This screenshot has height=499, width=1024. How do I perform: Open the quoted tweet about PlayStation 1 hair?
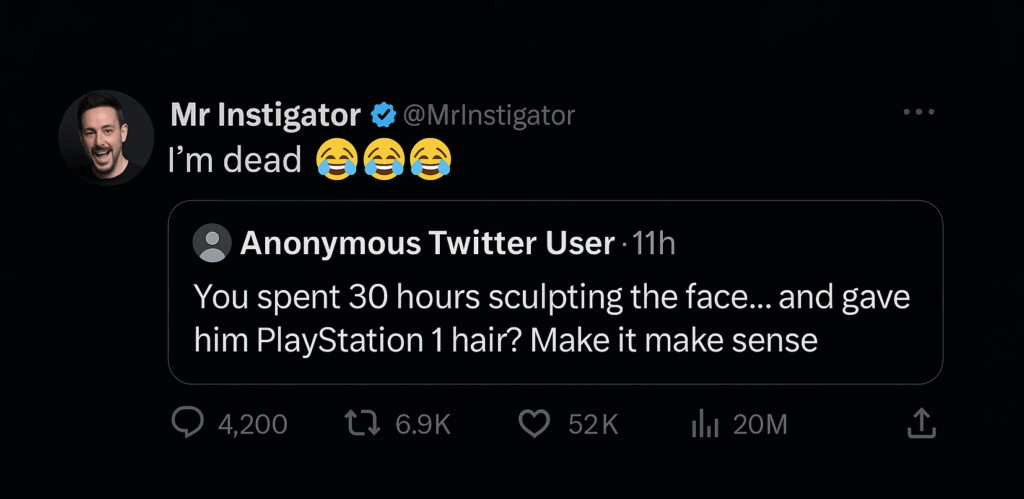click(554, 320)
